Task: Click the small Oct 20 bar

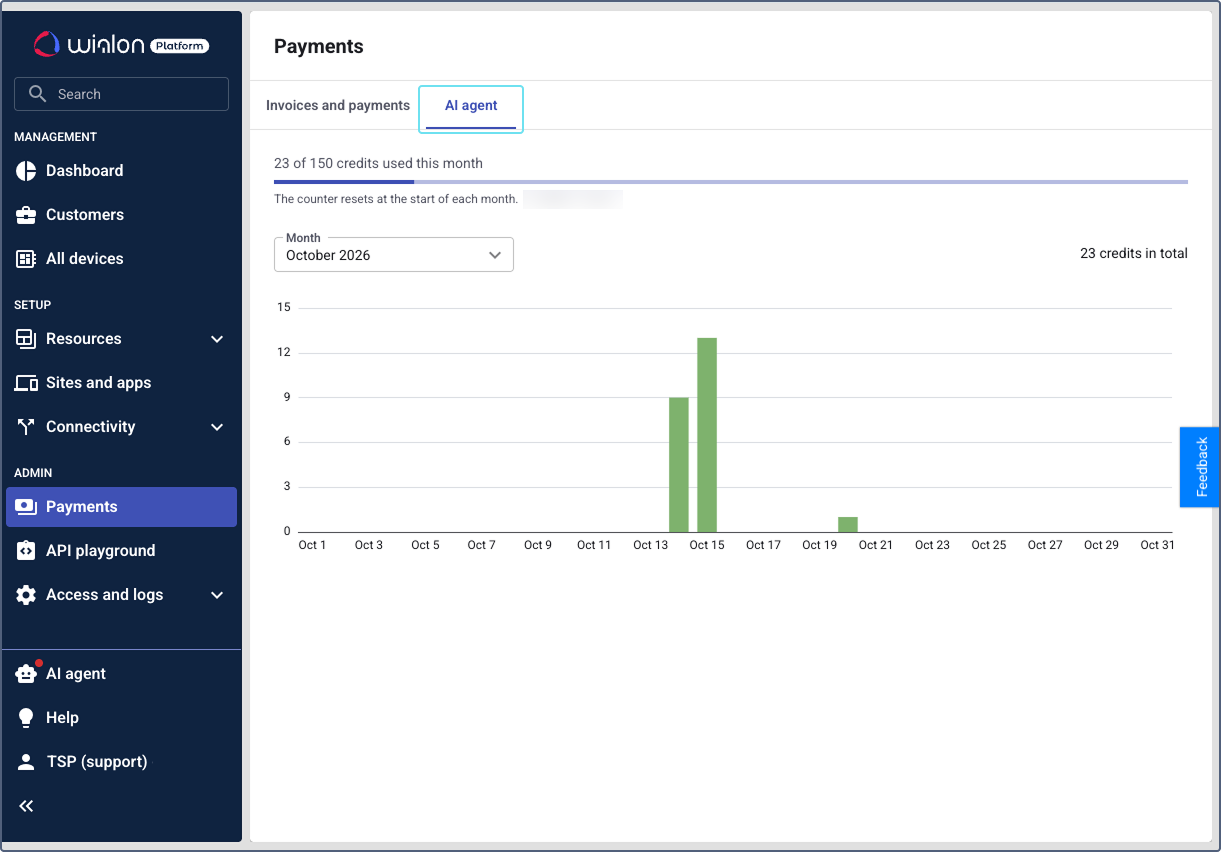Action: pos(848,524)
